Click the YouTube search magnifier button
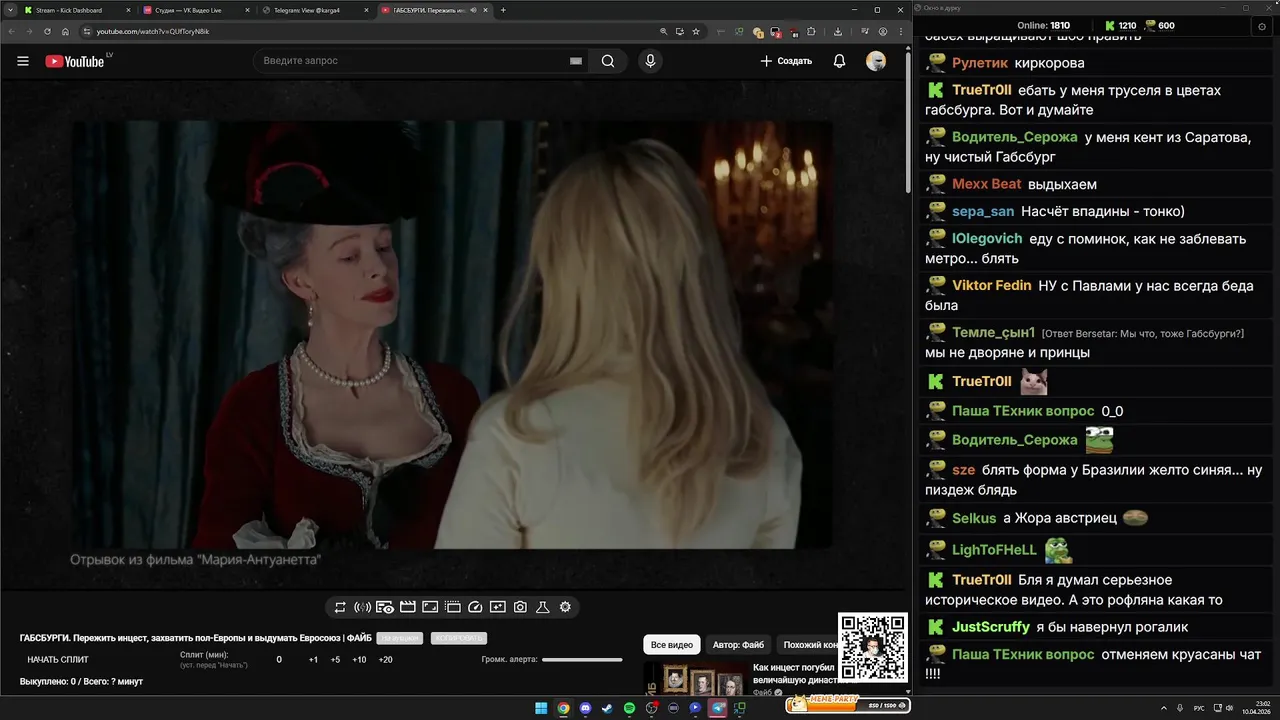 (608, 61)
